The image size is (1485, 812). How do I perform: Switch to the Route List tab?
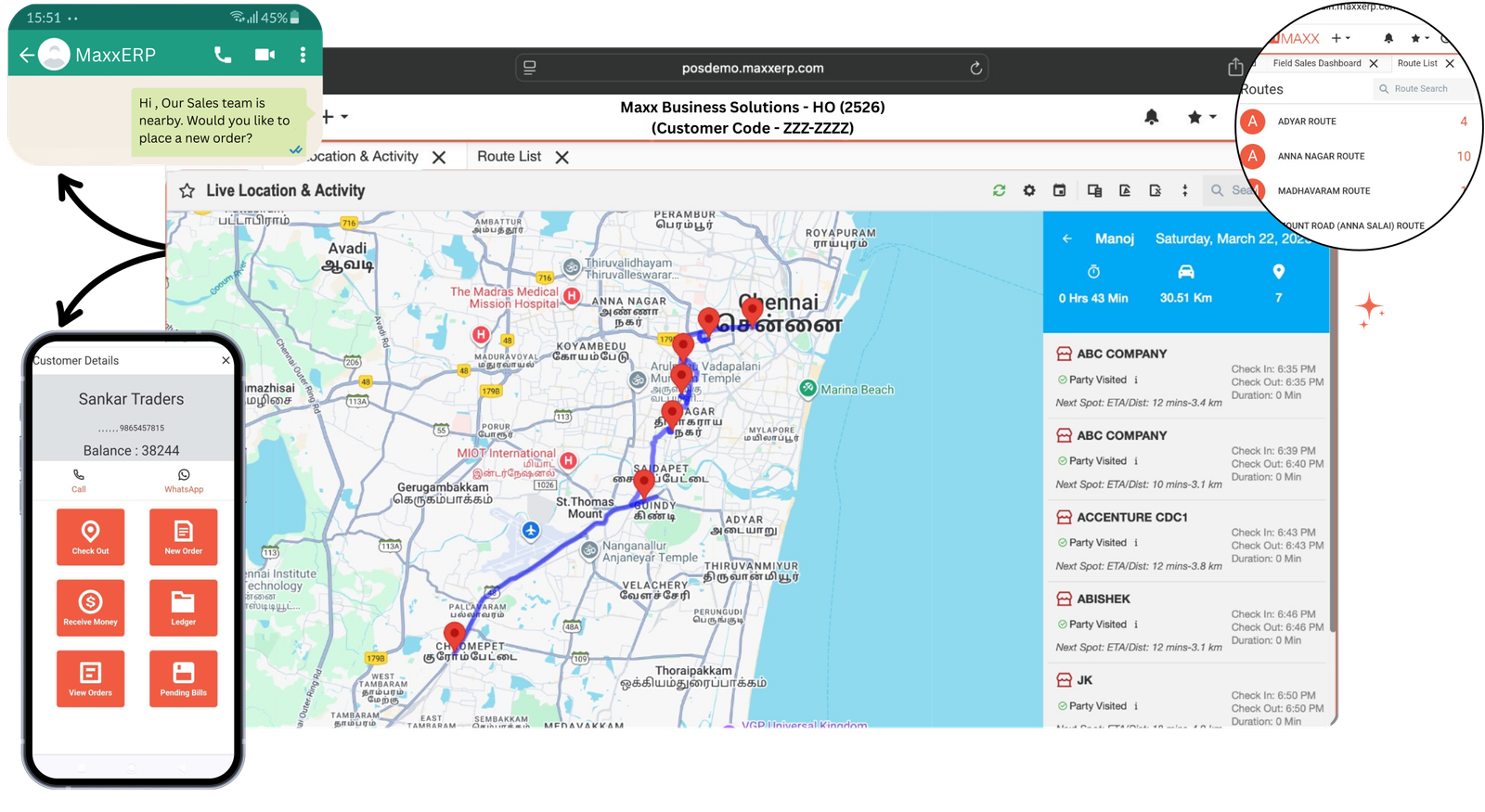[509, 157]
